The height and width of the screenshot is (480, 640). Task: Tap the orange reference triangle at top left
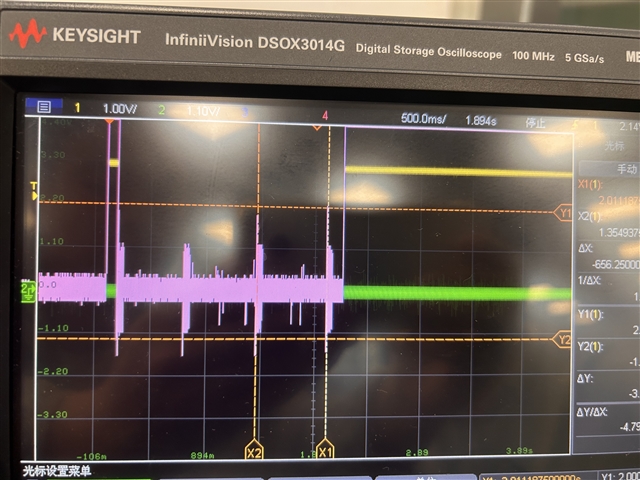[x=109, y=121]
